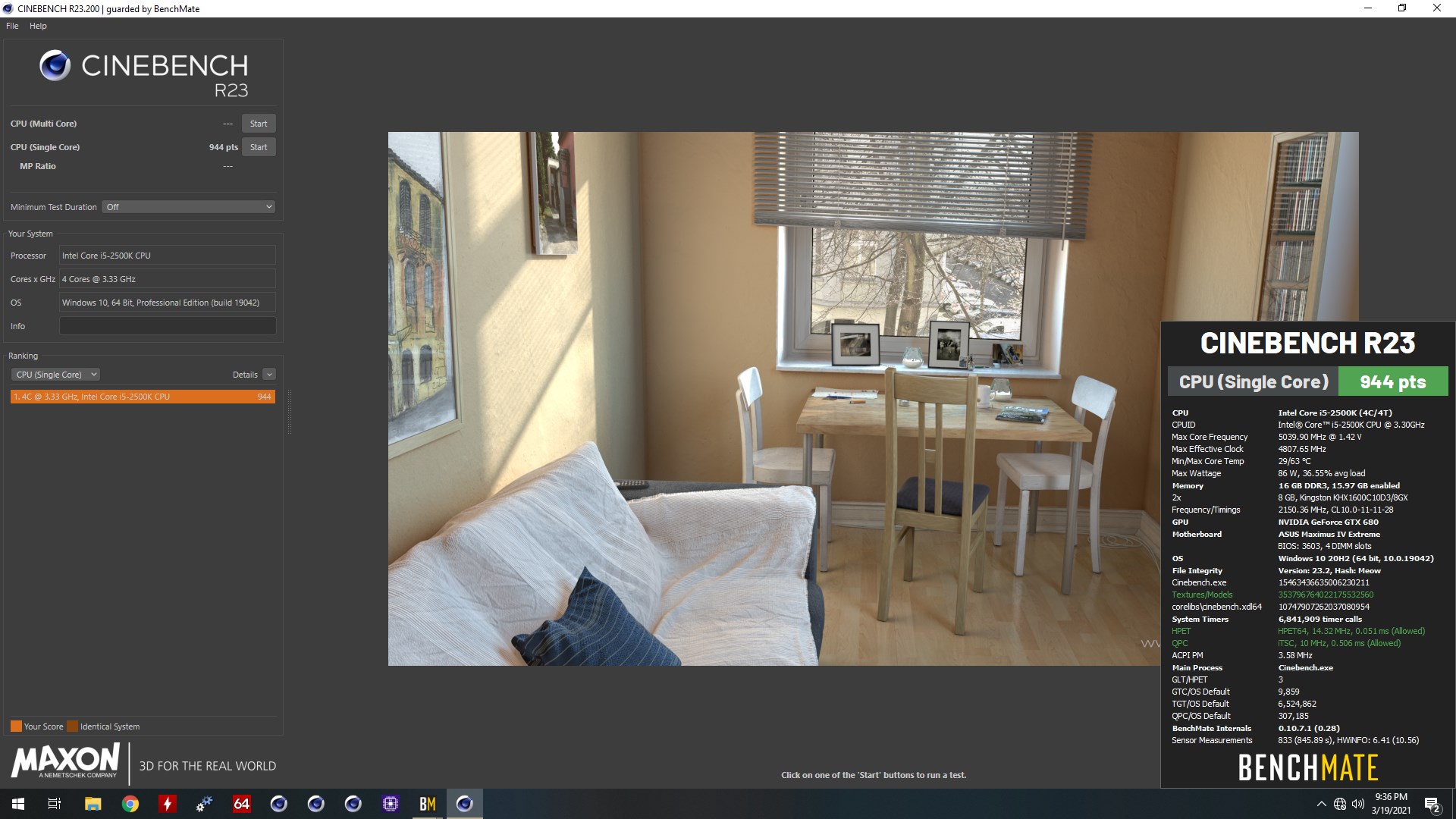Screen dimensions: 1456x819
Task: Open the volume speaker tray icon
Action: [1358, 804]
